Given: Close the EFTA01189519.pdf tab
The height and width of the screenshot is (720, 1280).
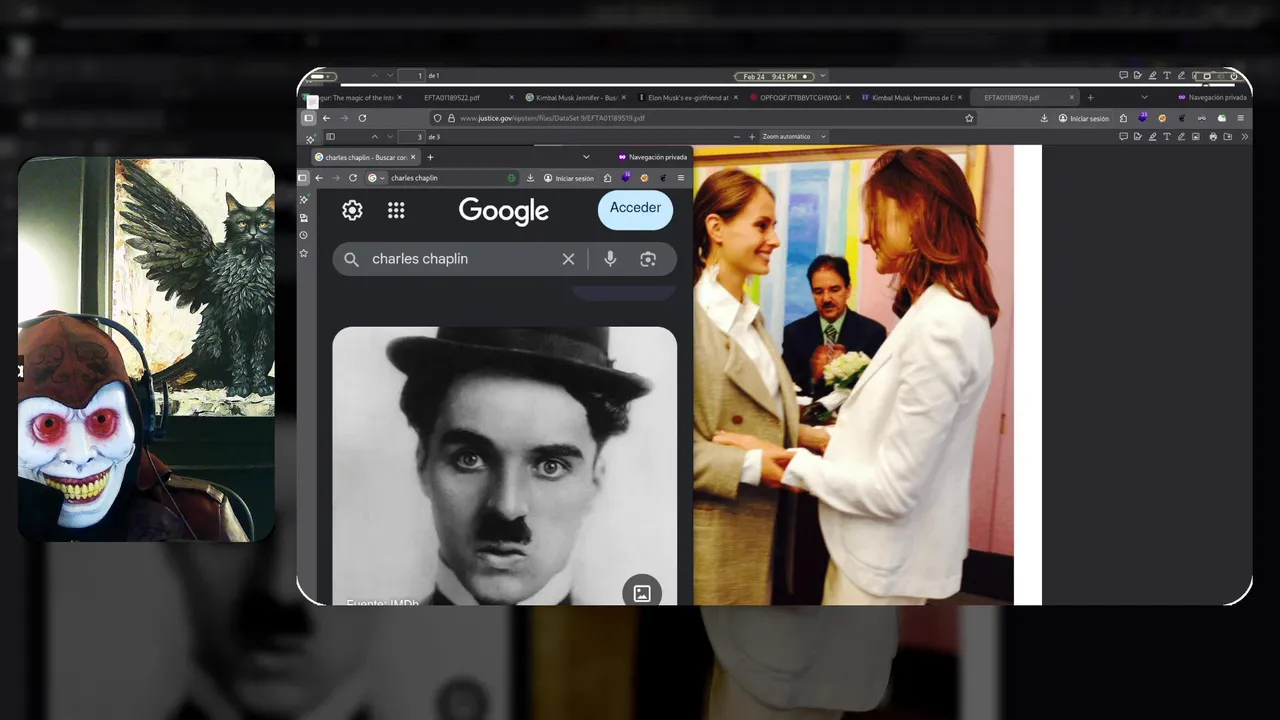Looking at the screenshot, I should (x=1072, y=98).
